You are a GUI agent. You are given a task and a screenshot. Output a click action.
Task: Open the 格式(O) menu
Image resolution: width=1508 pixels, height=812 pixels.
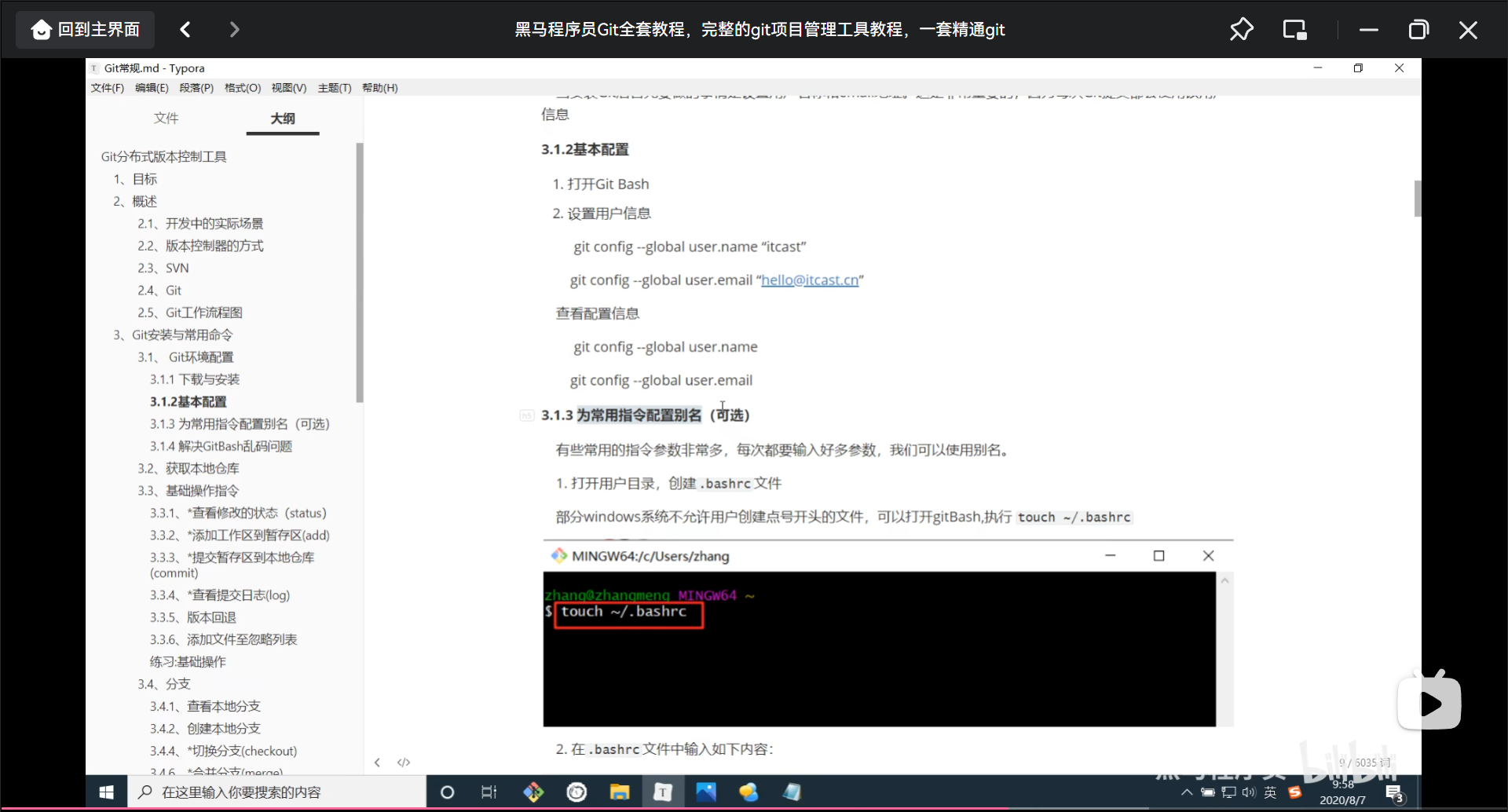pos(243,88)
